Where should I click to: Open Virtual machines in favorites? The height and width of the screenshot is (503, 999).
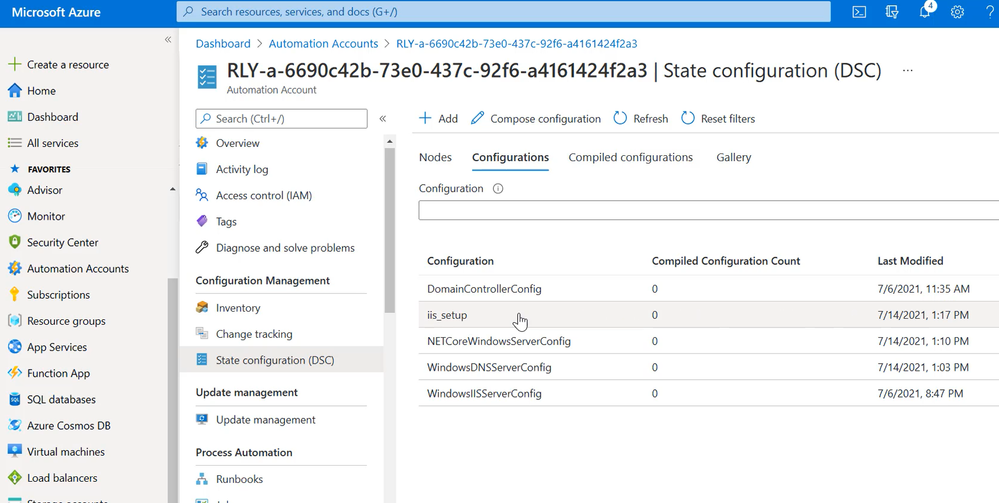coord(66,451)
